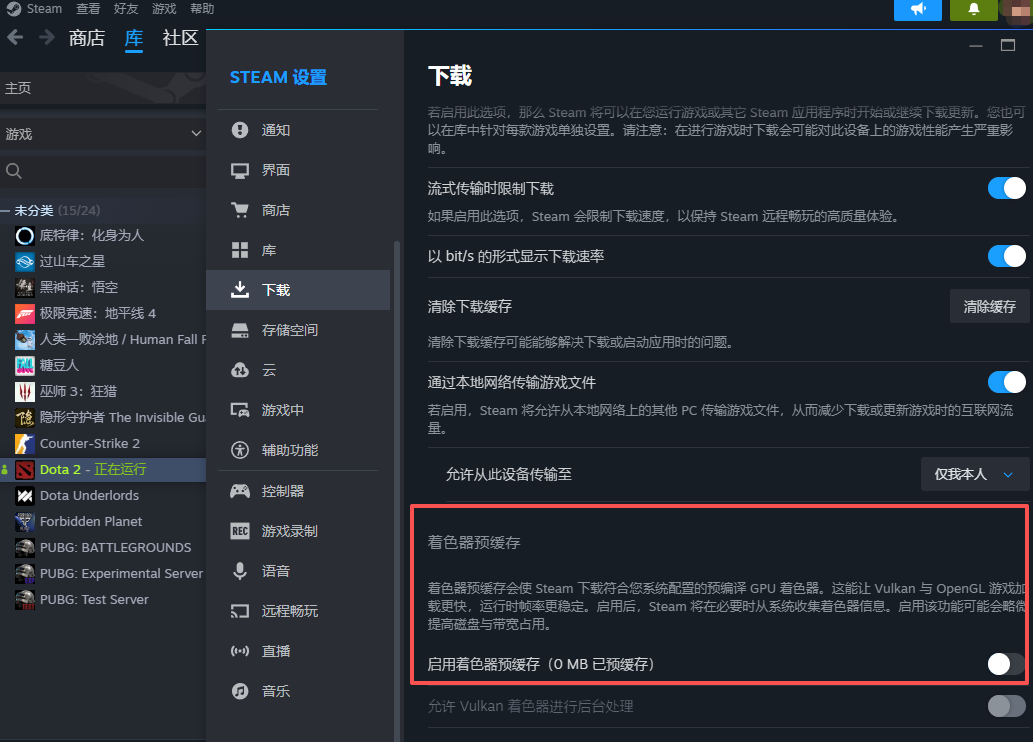Open the Steam menu
This screenshot has height=742, width=1033.
44,9
